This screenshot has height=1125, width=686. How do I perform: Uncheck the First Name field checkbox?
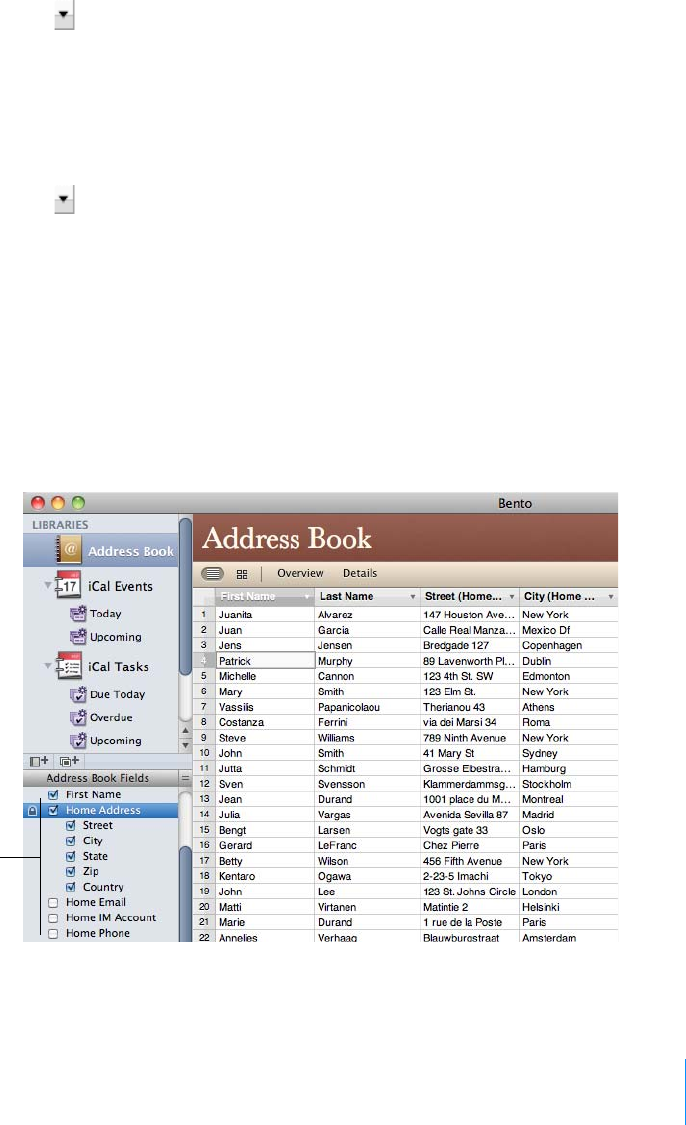coord(53,795)
